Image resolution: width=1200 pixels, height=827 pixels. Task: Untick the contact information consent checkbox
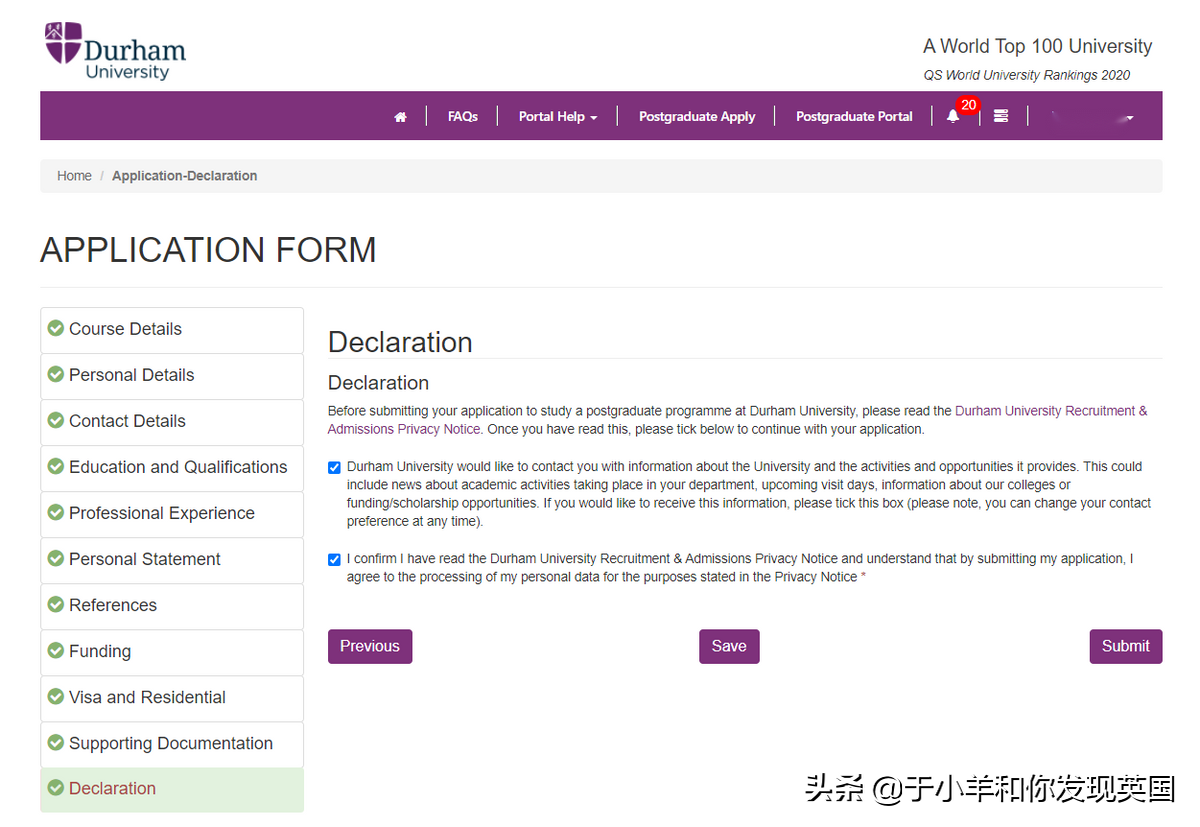(x=334, y=467)
